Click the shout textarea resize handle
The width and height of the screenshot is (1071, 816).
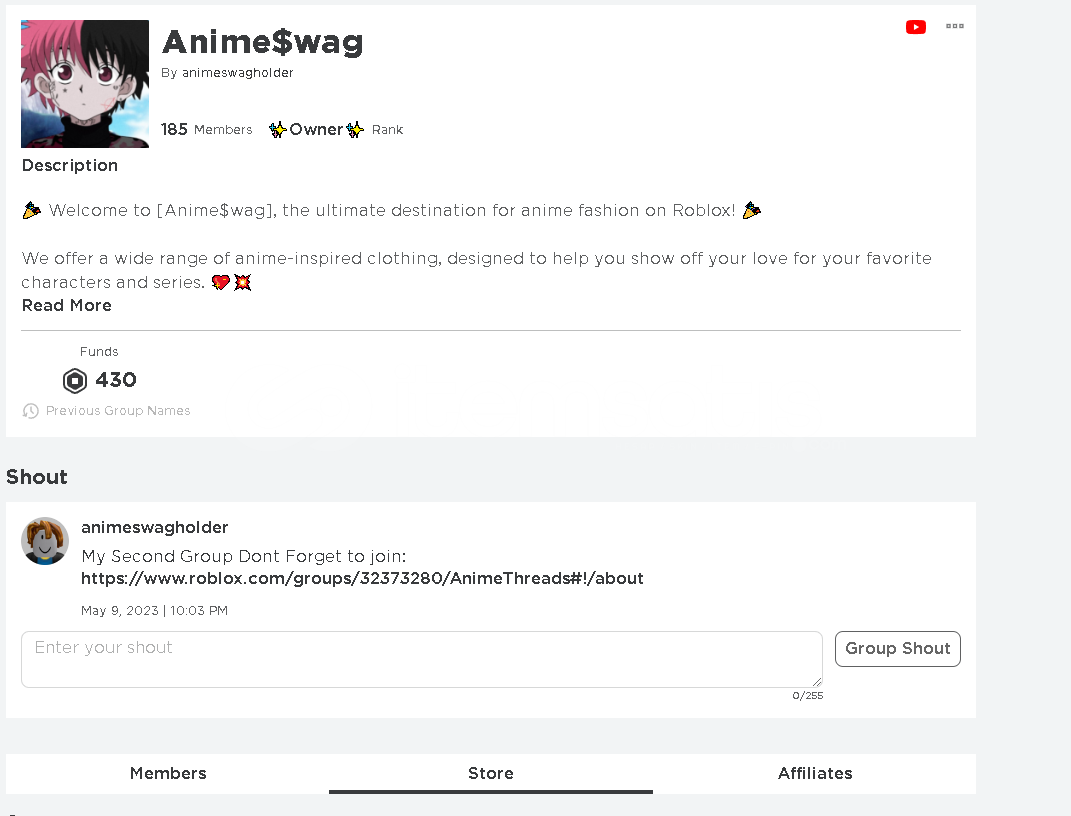pyautogui.click(x=817, y=681)
